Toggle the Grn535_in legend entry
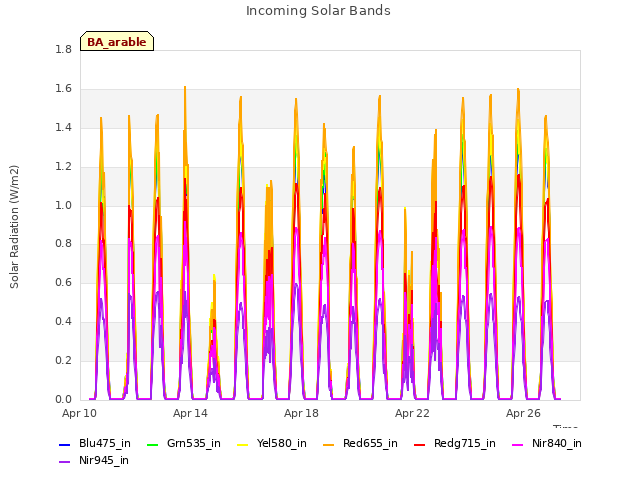Screen dimensions: 640x480 pyautogui.click(x=184, y=444)
